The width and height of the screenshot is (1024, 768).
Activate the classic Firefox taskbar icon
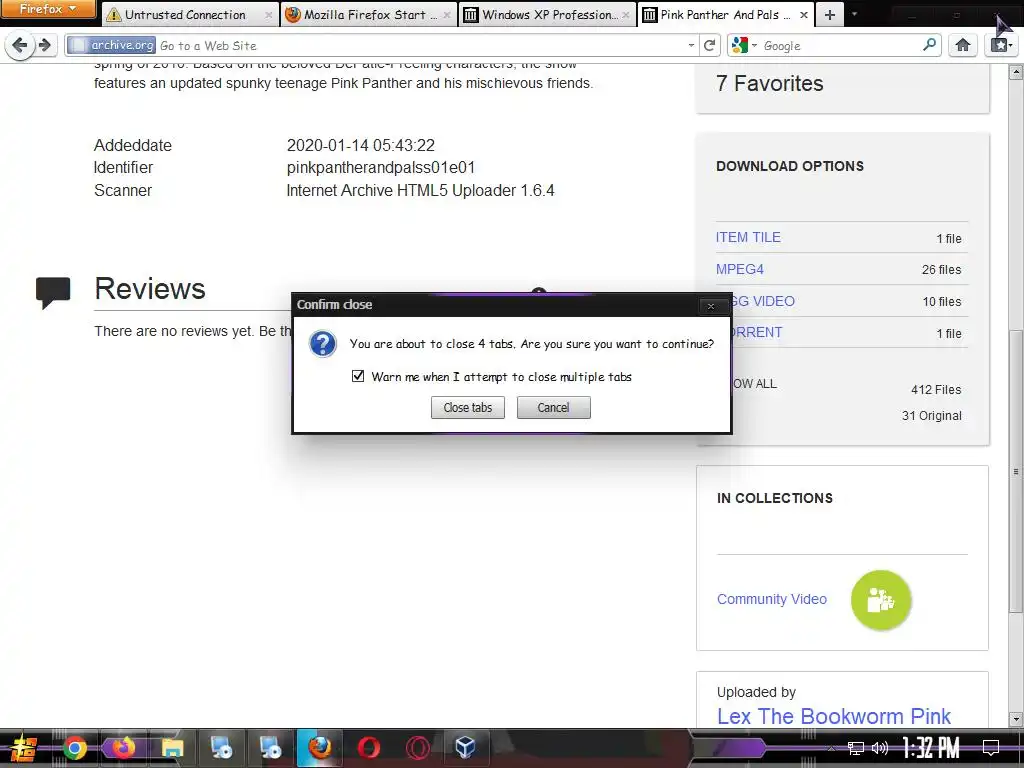pos(319,748)
